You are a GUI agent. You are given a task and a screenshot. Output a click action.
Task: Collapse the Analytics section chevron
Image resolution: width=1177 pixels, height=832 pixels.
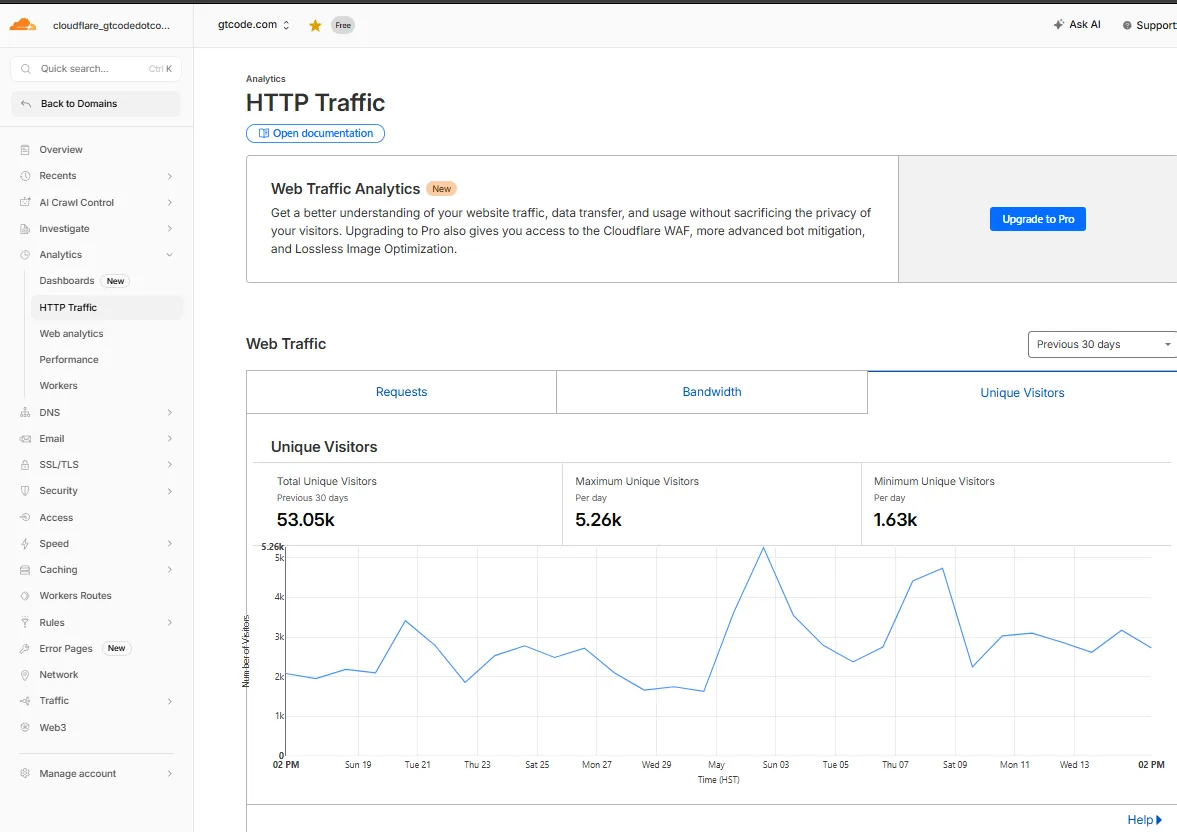click(170, 255)
